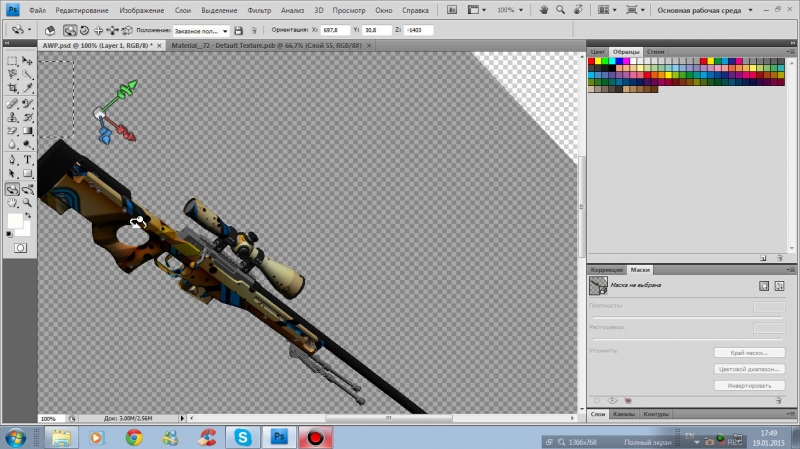Select the Hand tool in toolbox
This screenshot has width=800, height=449.
click(12, 203)
